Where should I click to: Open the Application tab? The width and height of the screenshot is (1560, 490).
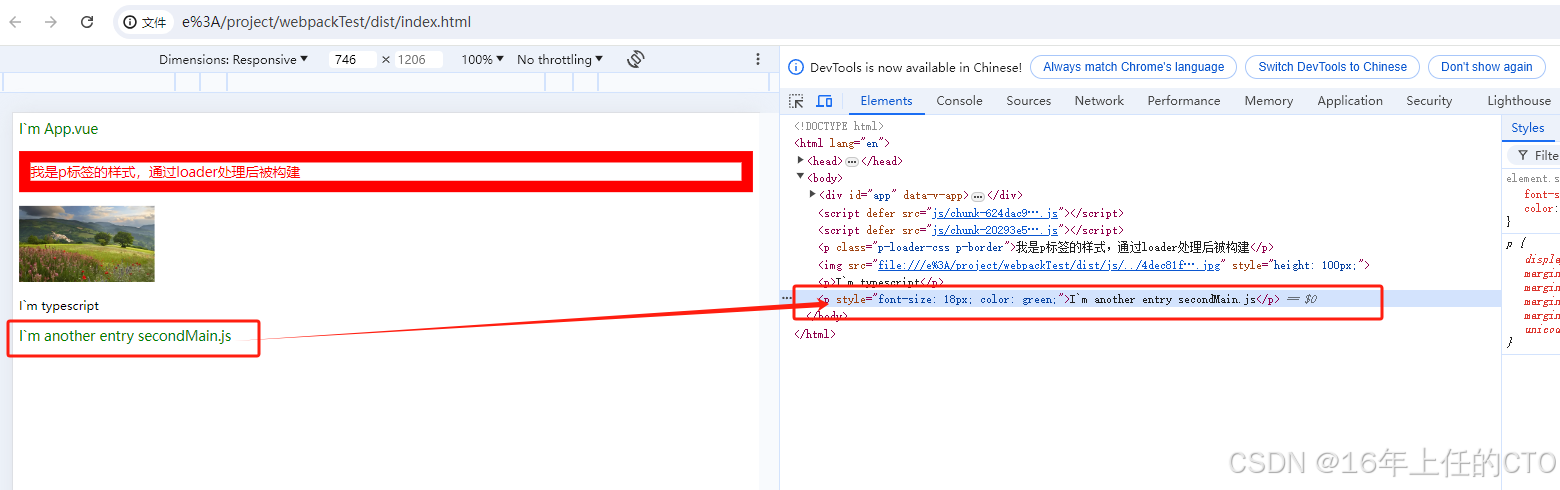(x=1349, y=101)
